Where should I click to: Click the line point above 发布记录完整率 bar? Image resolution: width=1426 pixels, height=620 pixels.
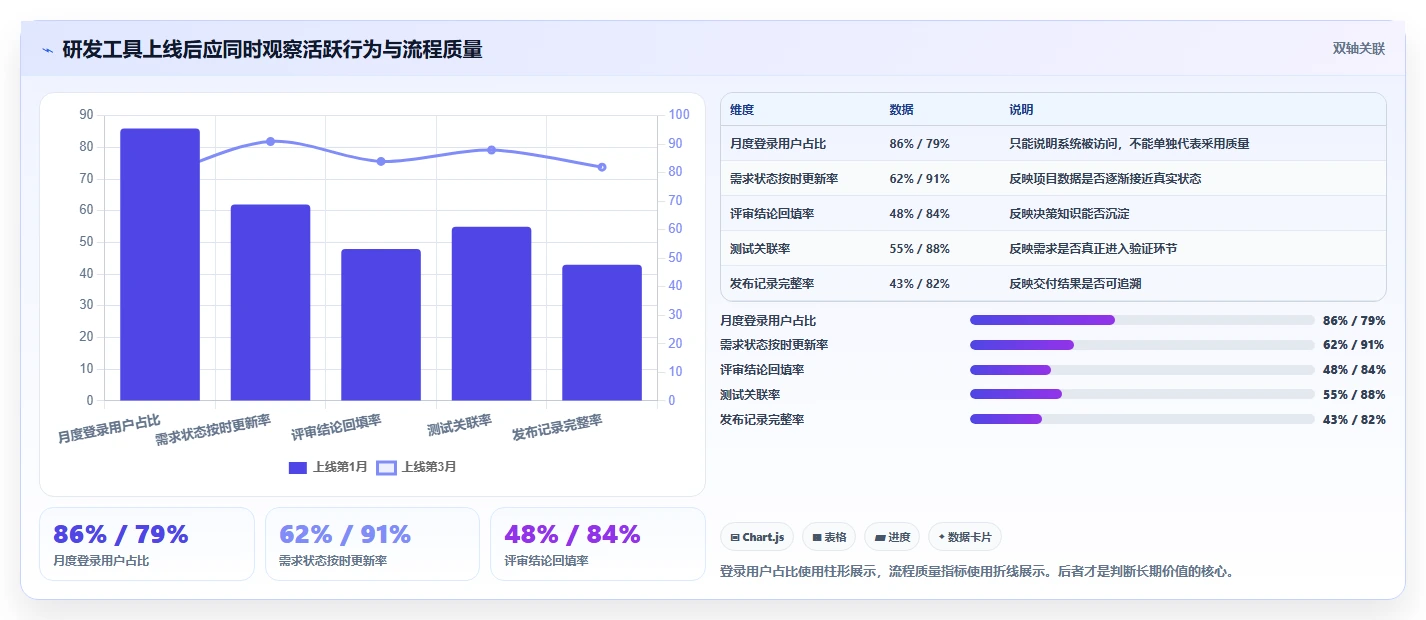pos(602,167)
